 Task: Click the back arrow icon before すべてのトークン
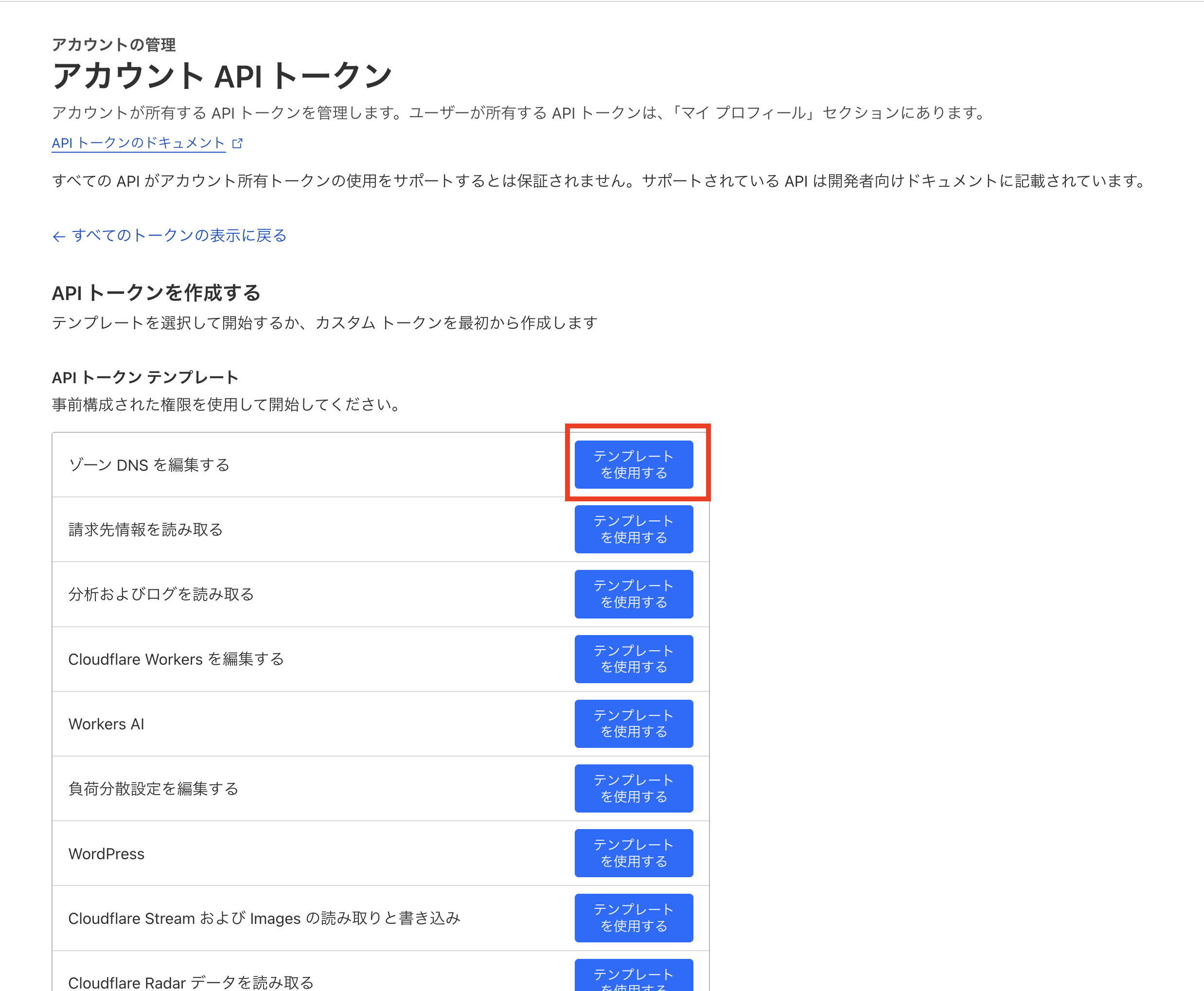click(x=59, y=236)
